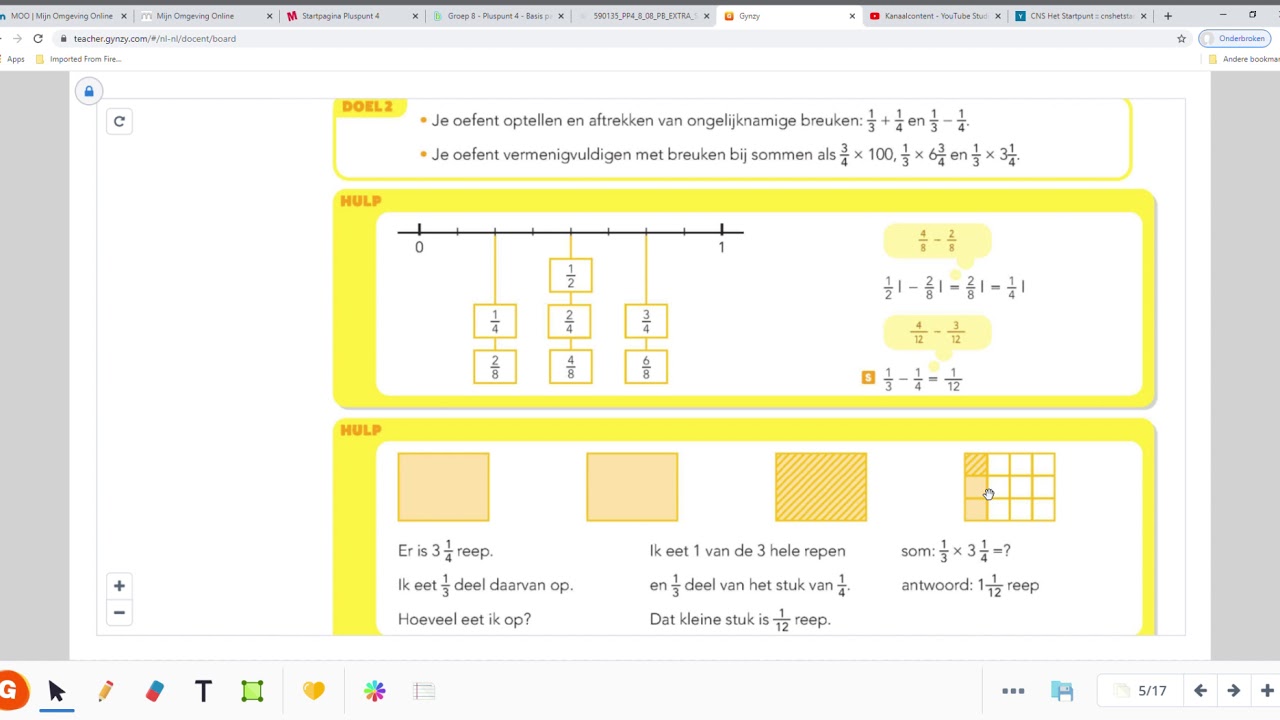Screen dimensions: 1280x720
Task: Click the first solid orange bar
Action: pyautogui.click(x=444, y=487)
